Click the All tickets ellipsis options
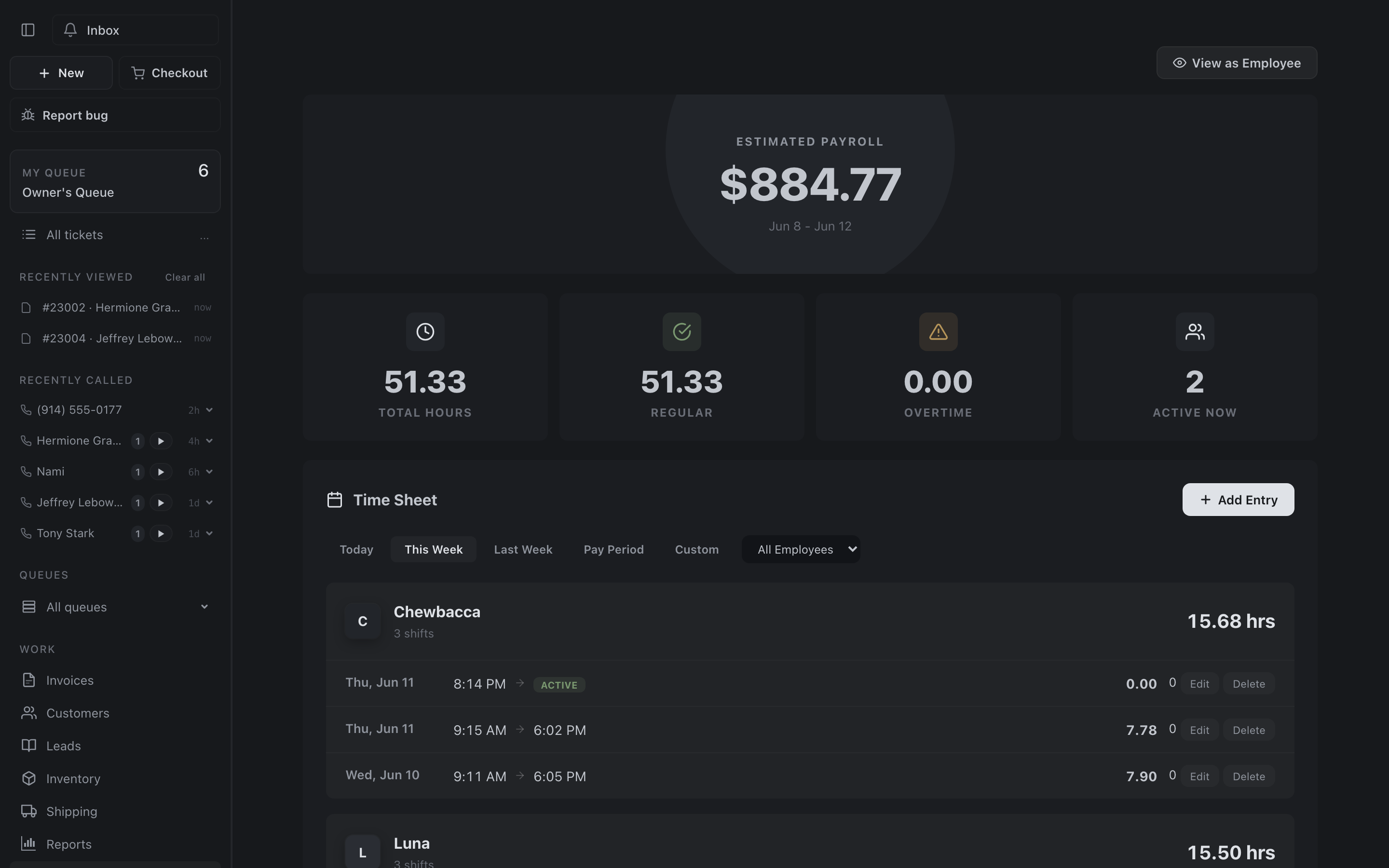This screenshot has height=868, width=1389. 204,236
